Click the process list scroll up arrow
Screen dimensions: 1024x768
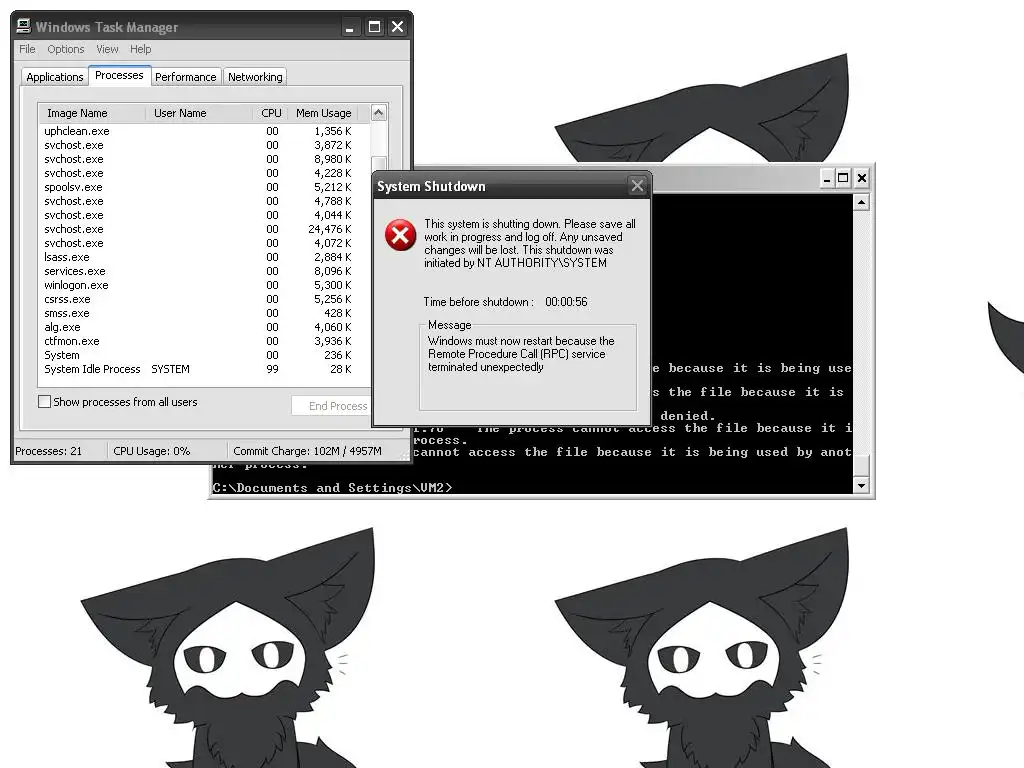click(x=379, y=113)
